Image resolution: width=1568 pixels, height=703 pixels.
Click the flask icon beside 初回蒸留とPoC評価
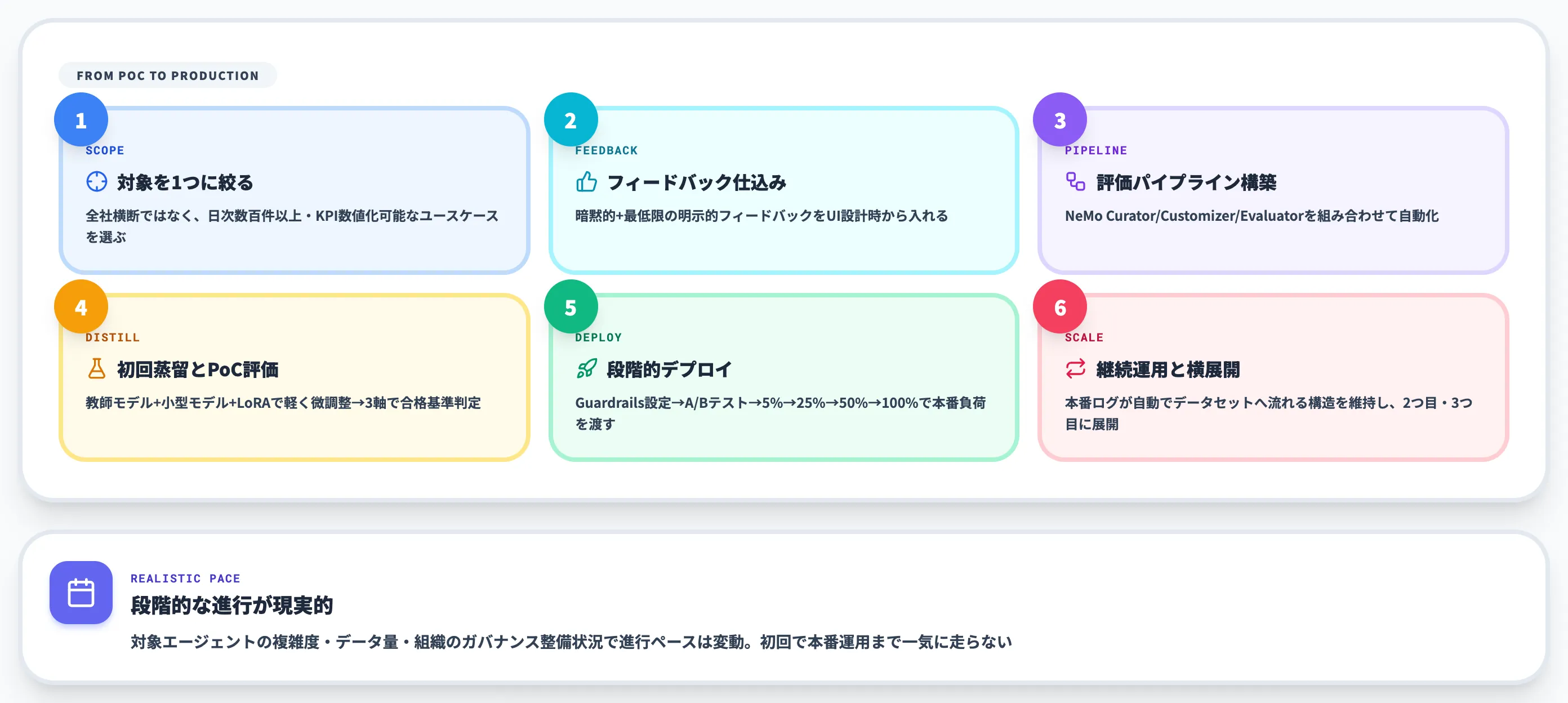click(97, 368)
